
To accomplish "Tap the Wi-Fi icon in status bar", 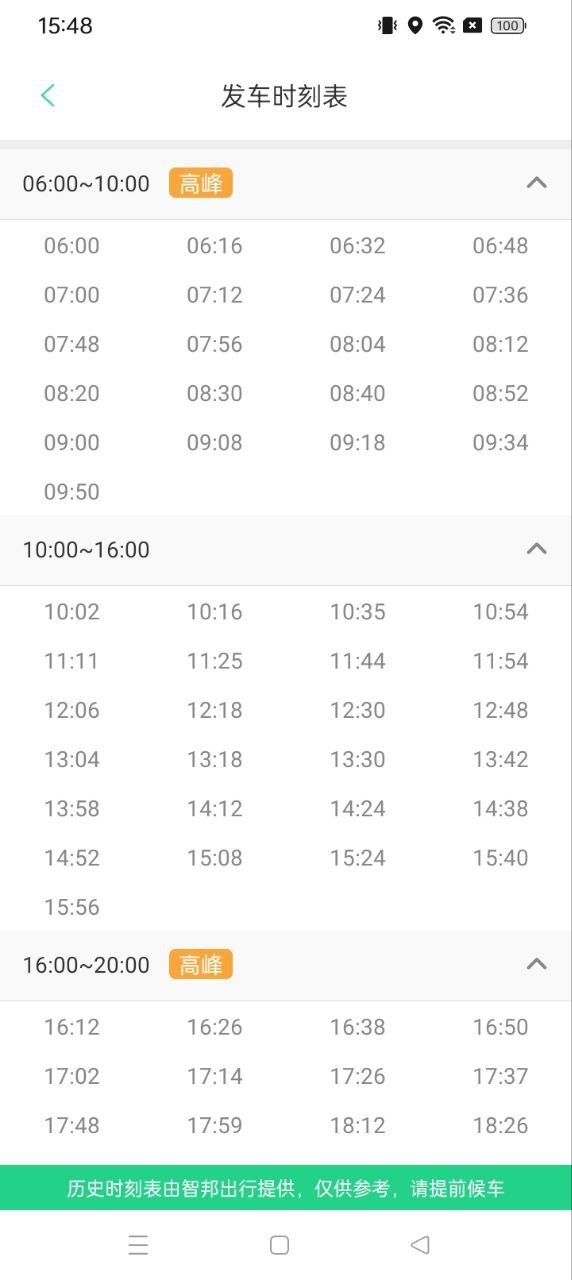I will point(444,26).
